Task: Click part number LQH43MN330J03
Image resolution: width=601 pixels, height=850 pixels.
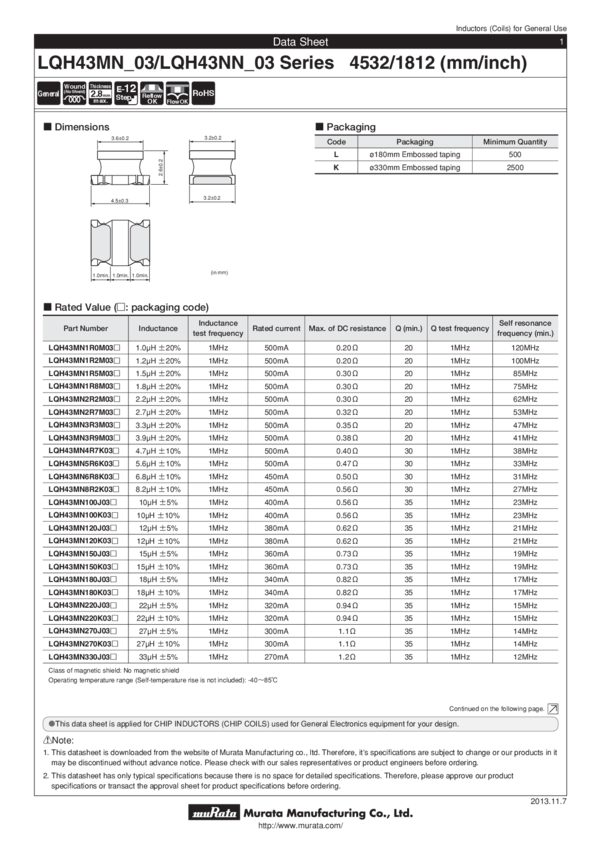Action: (82, 656)
